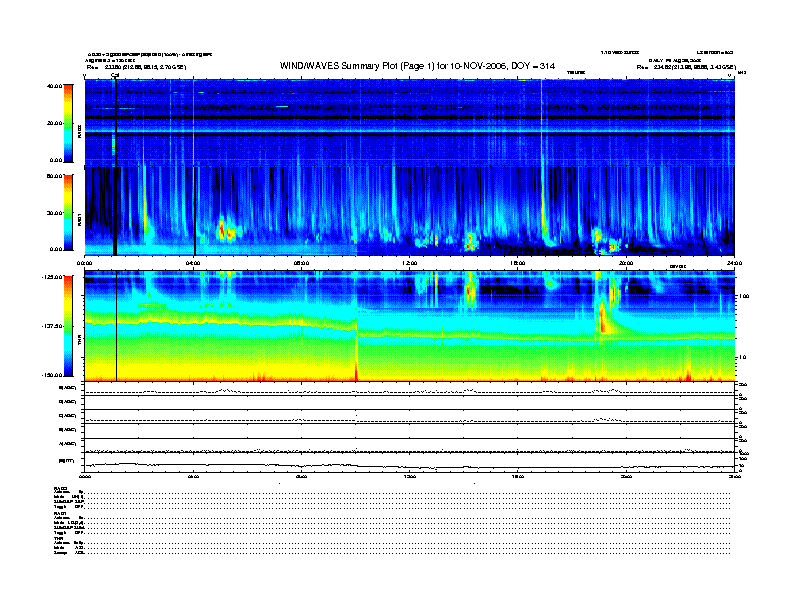Select the 20.00 label on RAD2 color bar
Viewport: 792px width, 612px height.
(x=54, y=123)
